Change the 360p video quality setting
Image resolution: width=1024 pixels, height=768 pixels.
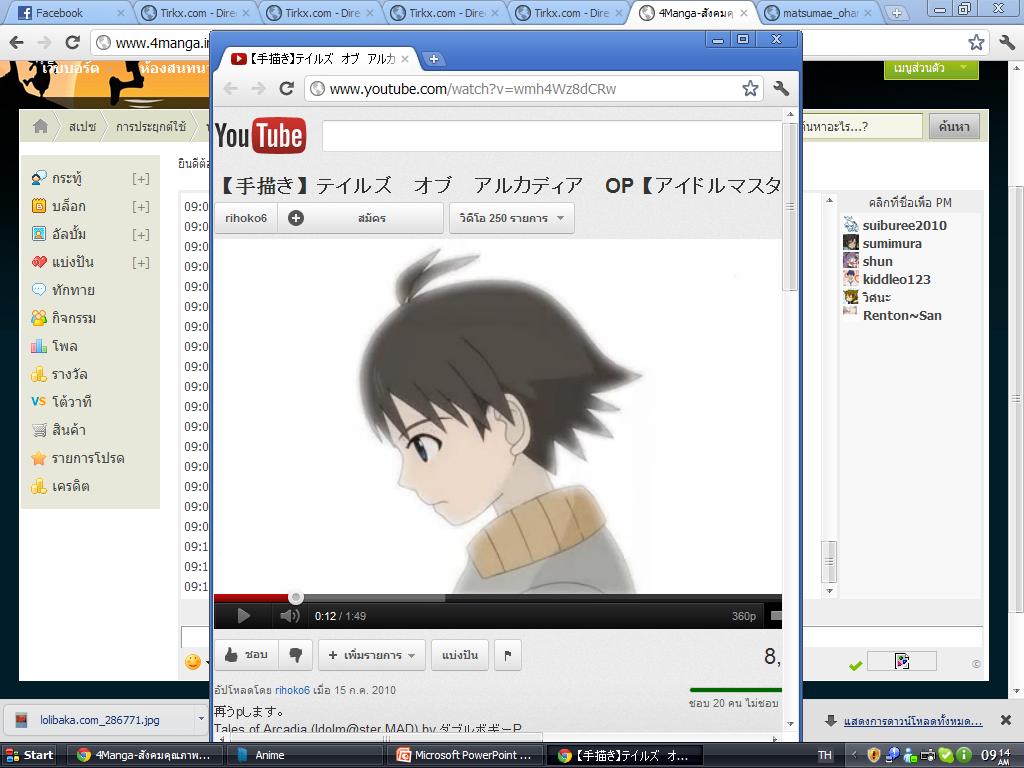coord(743,616)
